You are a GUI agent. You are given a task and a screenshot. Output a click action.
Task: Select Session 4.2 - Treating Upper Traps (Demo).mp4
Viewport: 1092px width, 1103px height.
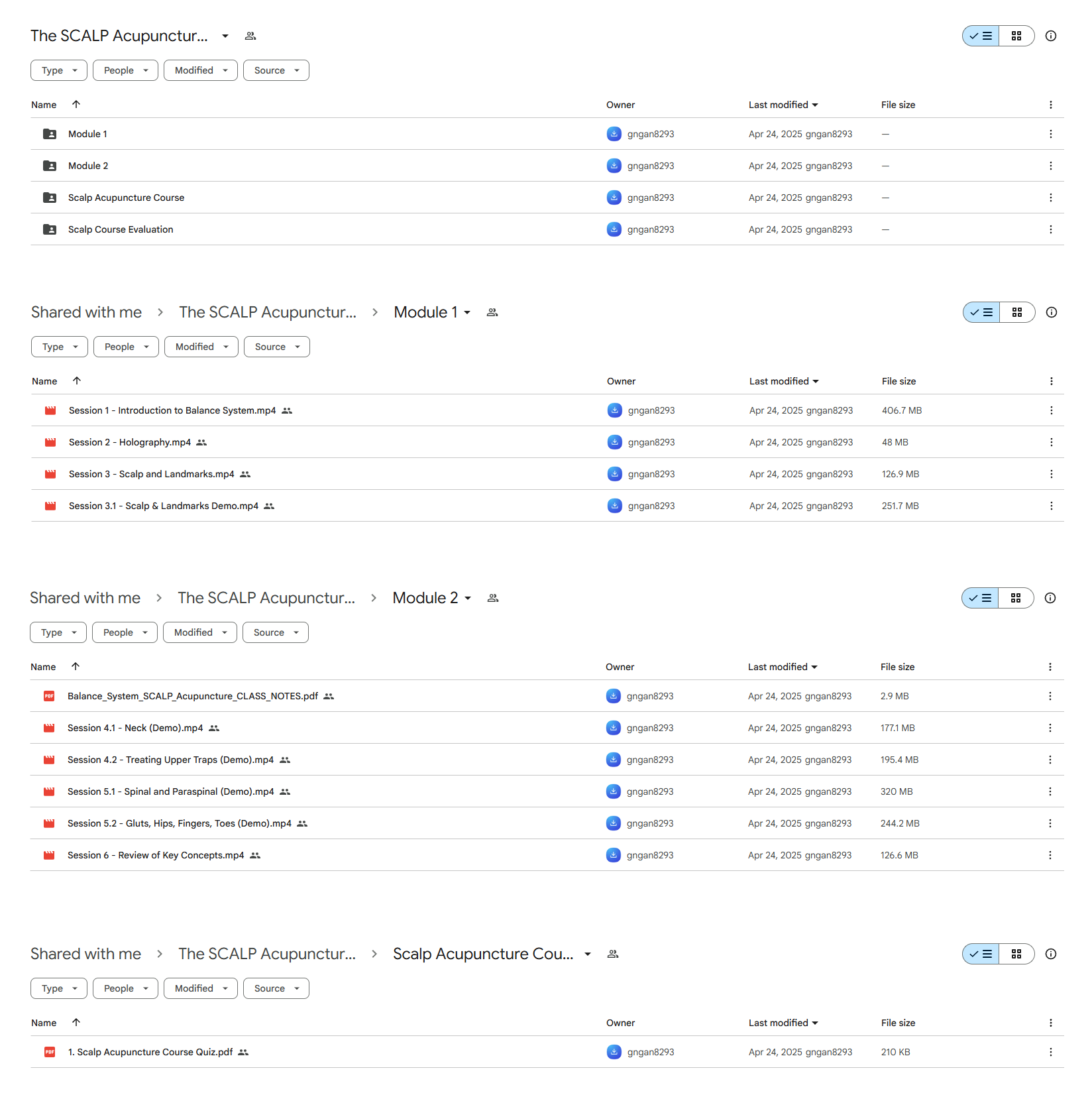[x=547, y=760]
